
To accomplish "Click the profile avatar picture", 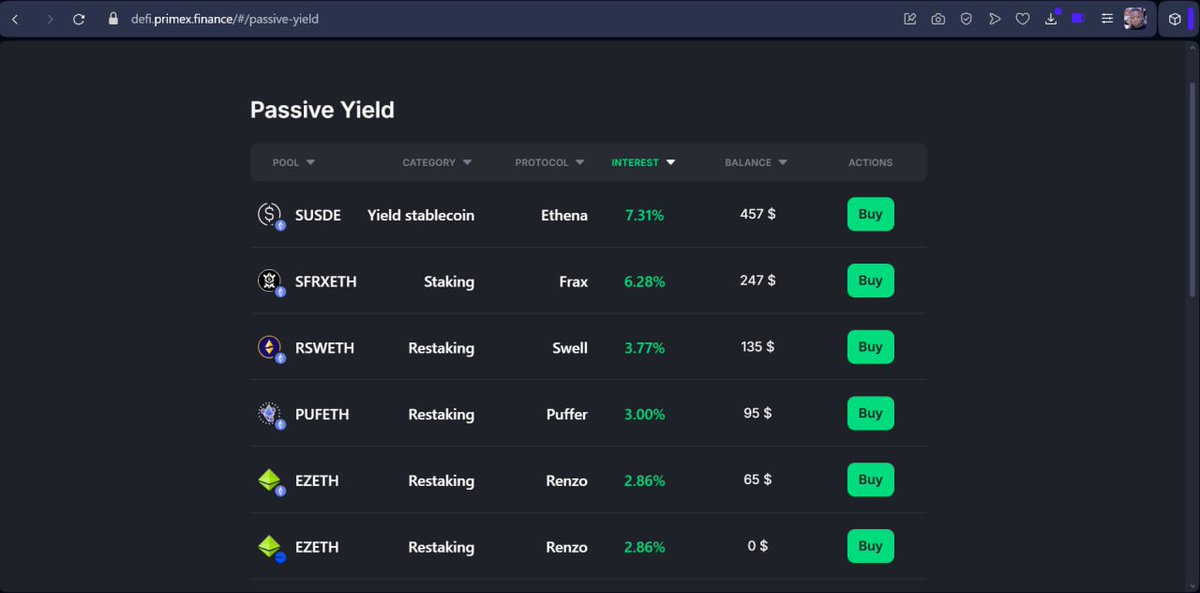I will tap(1135, 19).
